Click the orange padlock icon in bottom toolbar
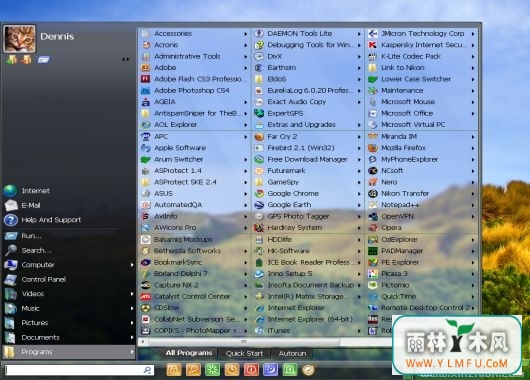Image resolution: width=530 pixels, height=380 pixels. point(174,370)
